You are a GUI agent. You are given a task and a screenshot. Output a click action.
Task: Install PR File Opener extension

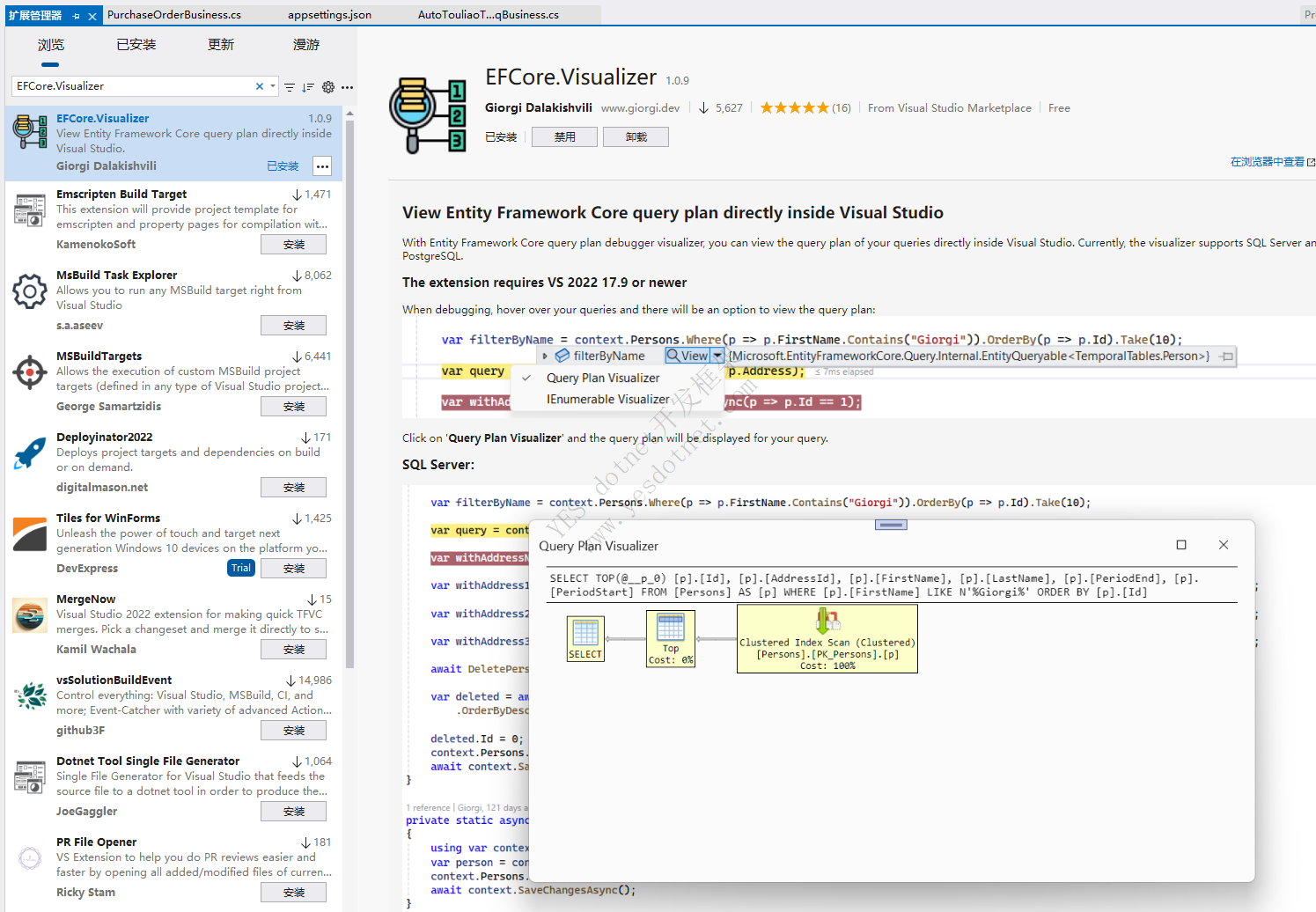coord(293,893)
